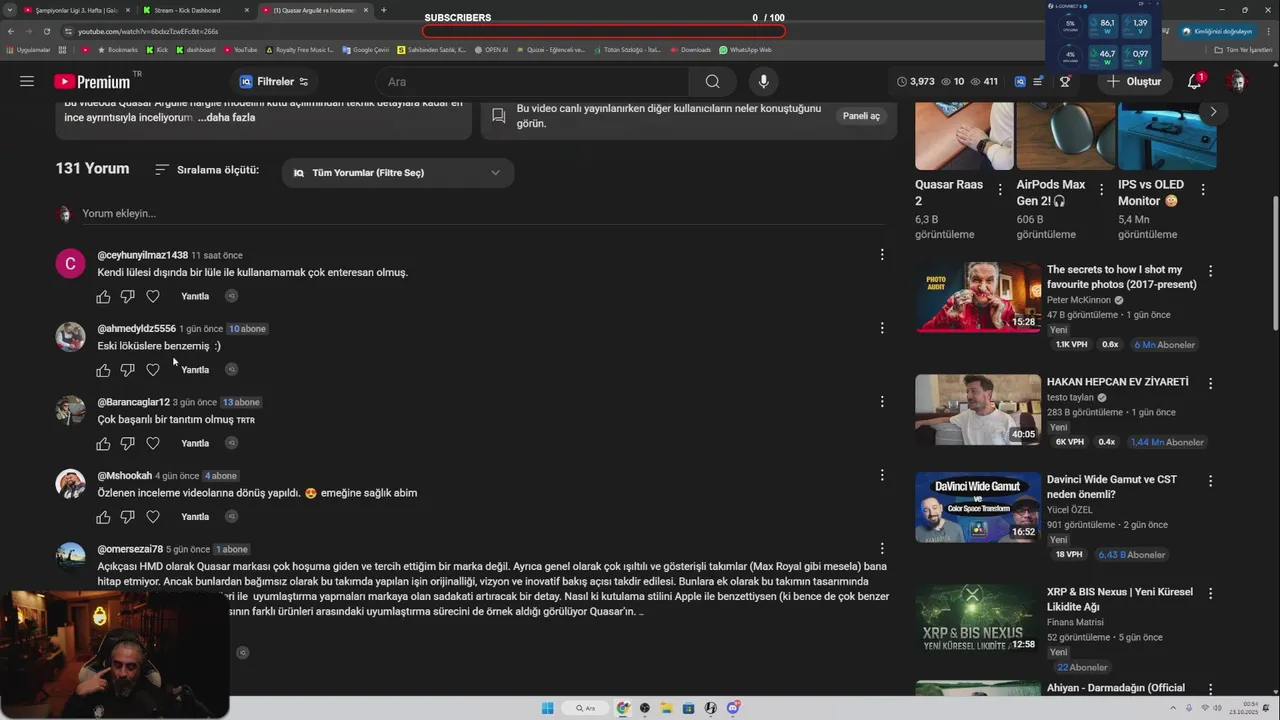The height and width of the screenshot is (720, 1280).
Task: Like the comment by @Barancaglar12
Action: tap(103, 443)
